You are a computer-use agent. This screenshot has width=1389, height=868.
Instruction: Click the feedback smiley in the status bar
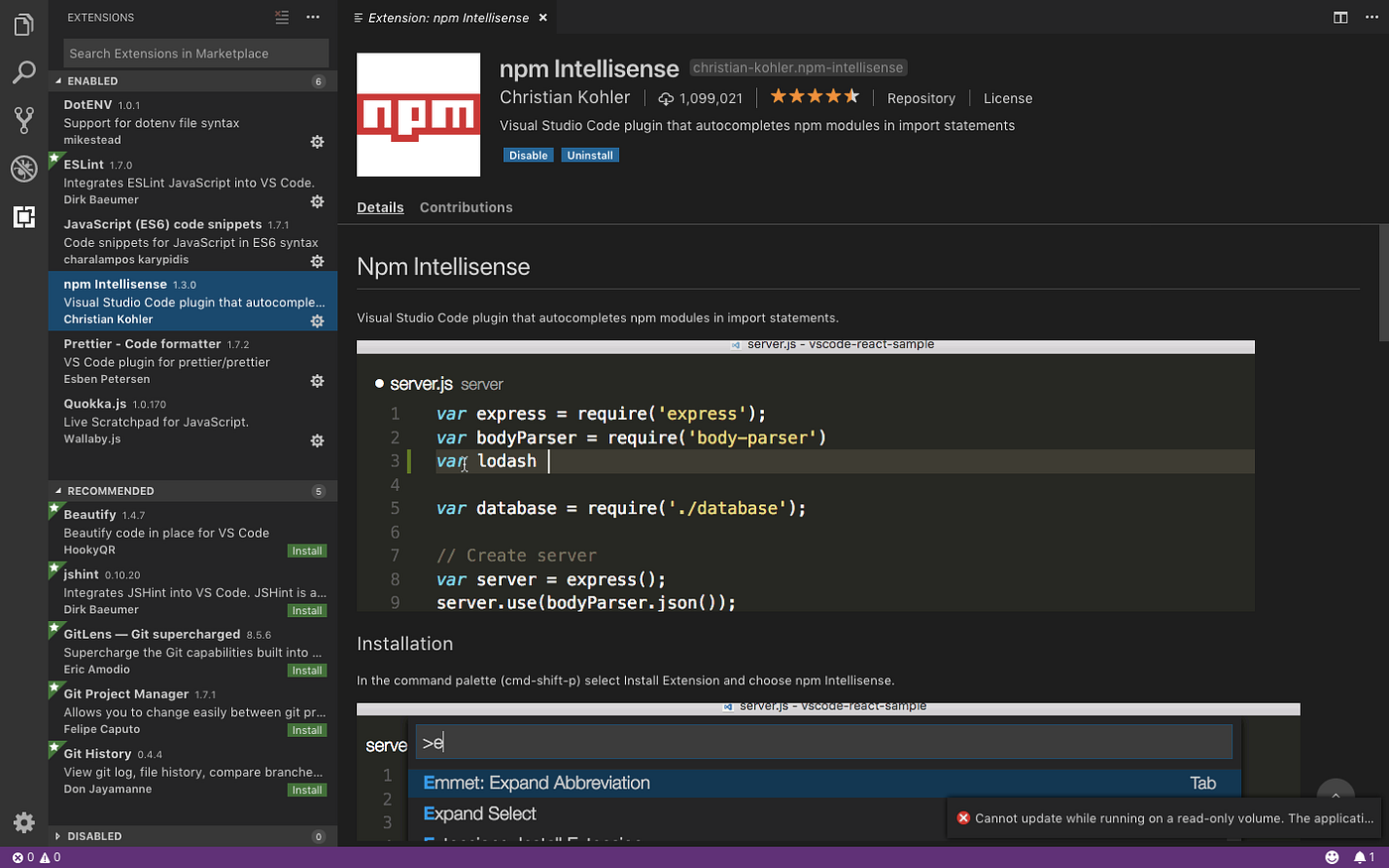pos(1332,856)
